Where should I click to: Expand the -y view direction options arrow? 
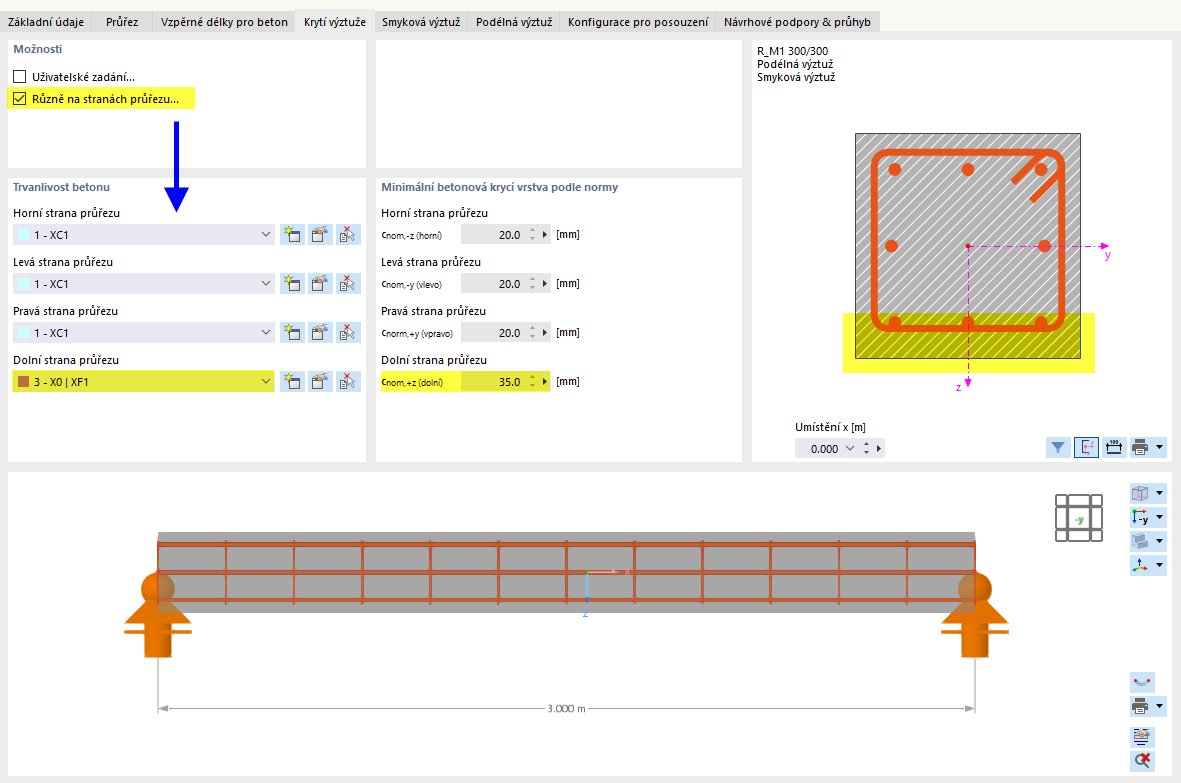(x=1159, y=517)
